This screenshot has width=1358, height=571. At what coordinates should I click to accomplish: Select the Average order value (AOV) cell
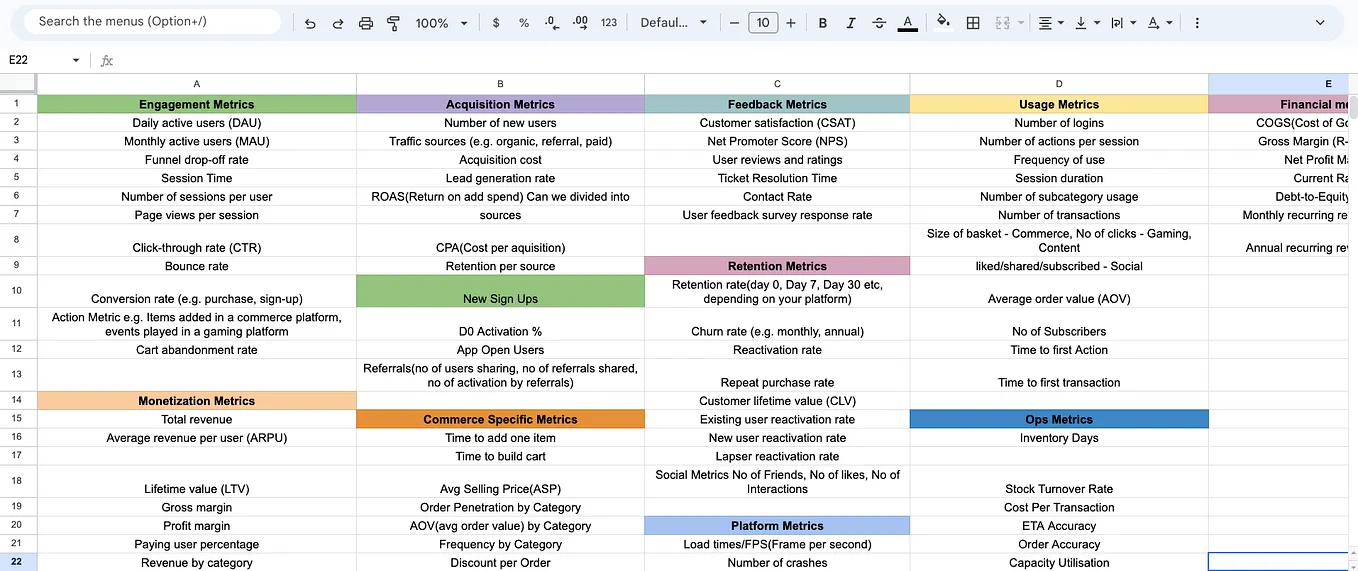[1059, 292]
